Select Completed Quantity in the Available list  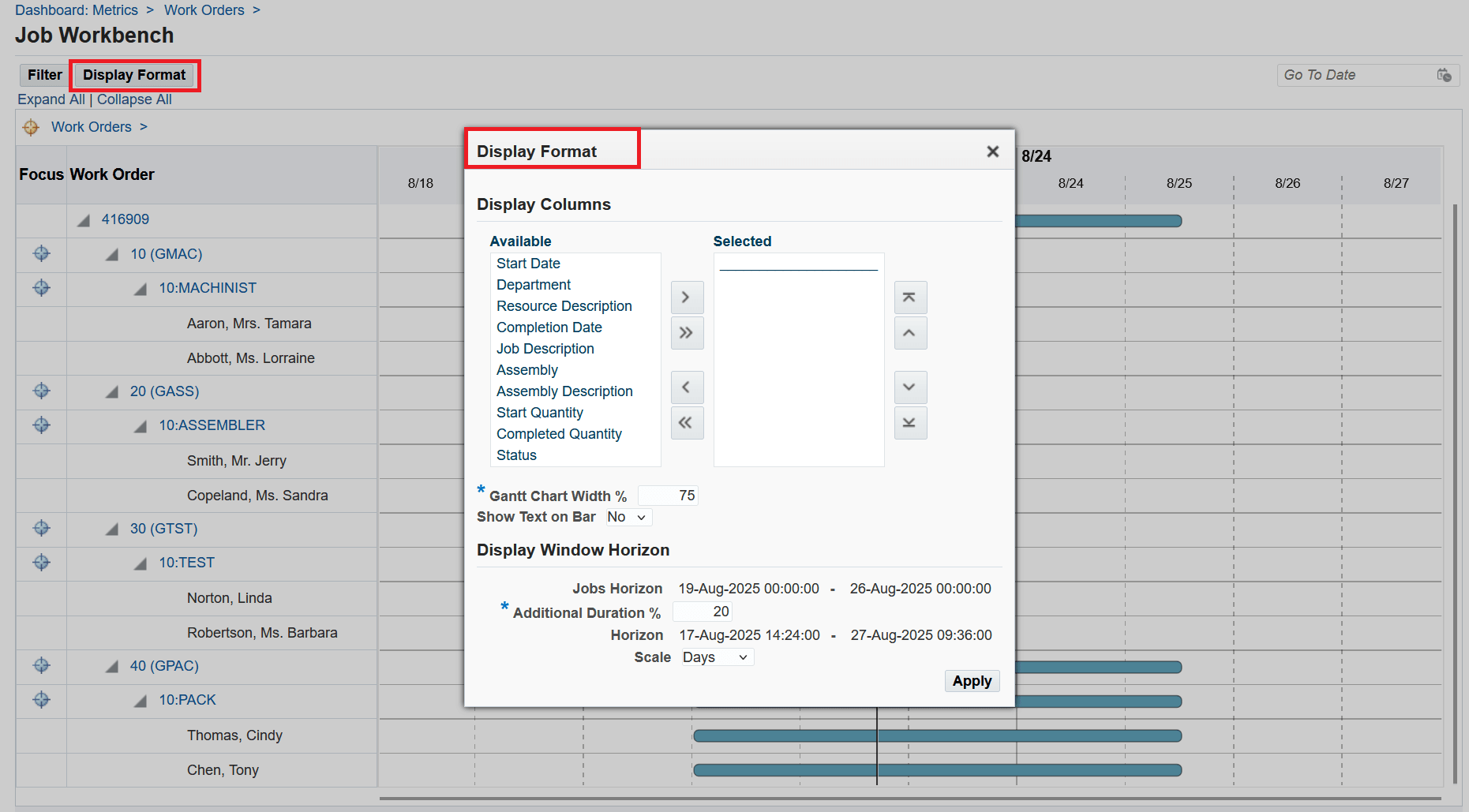click(x=558, y=433)
